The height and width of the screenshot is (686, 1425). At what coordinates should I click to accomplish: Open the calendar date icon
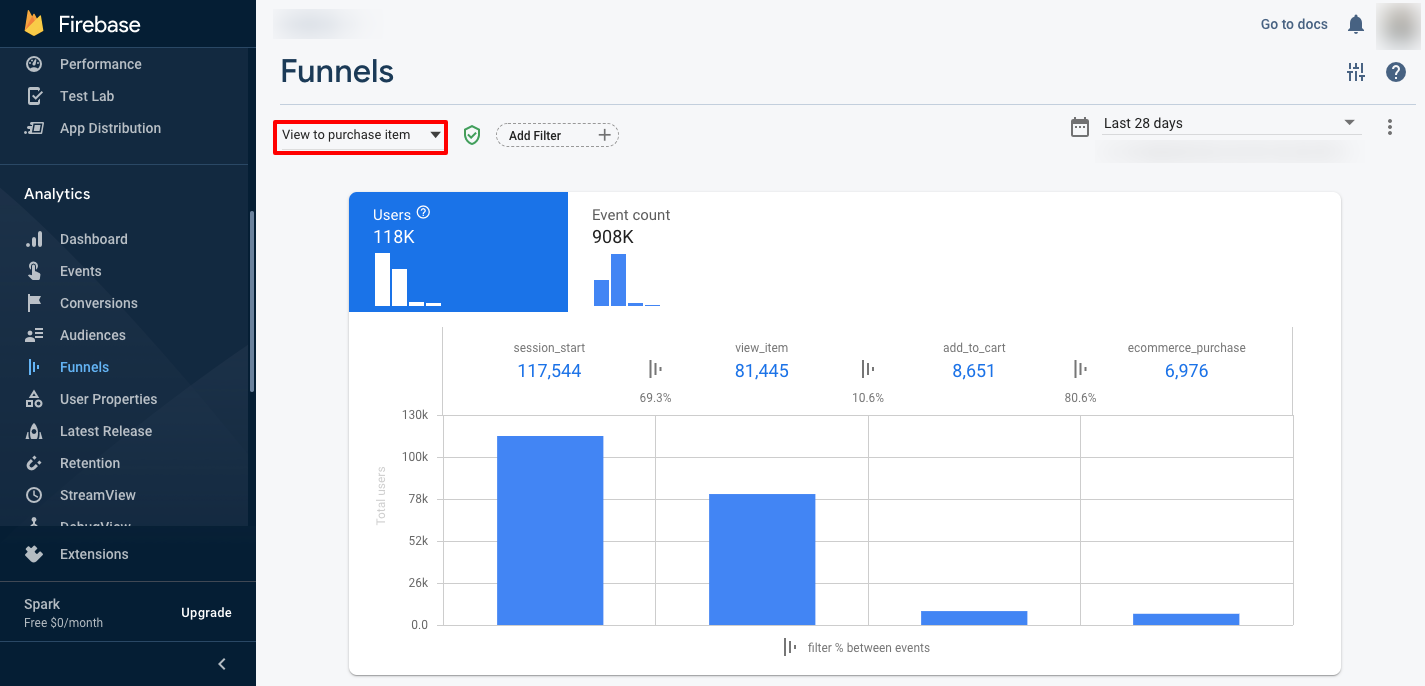(x=1080, y=127)
